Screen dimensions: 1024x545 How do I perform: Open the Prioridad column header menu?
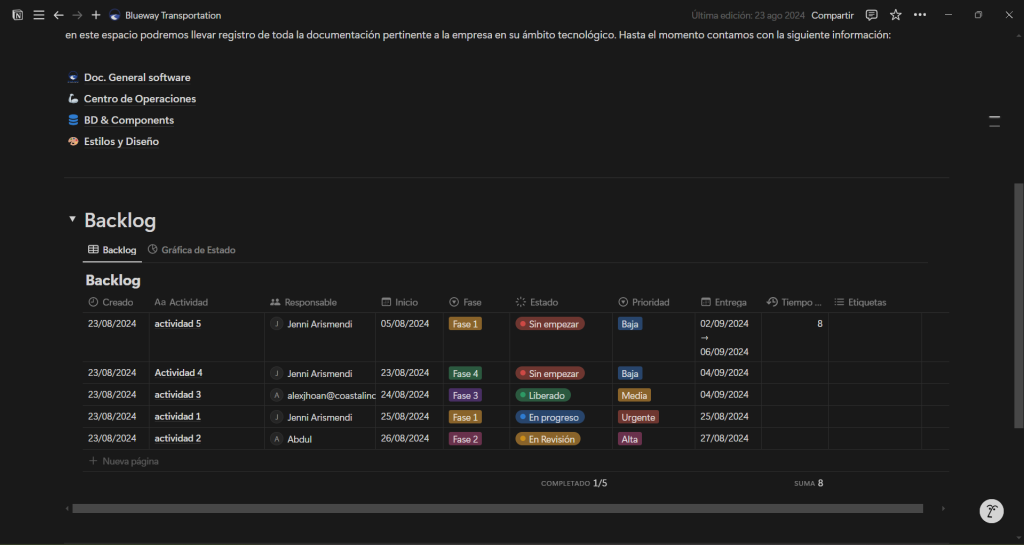[650, 302]
